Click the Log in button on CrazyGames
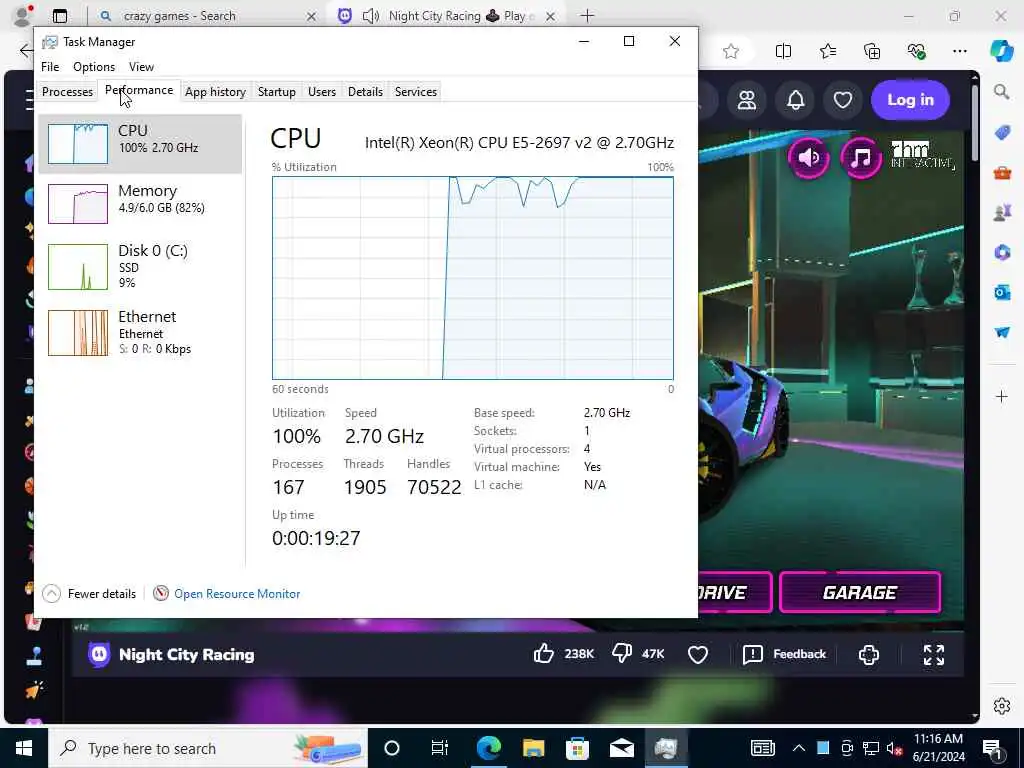This screenshot has height=768, width=1024. coord(910,100)
